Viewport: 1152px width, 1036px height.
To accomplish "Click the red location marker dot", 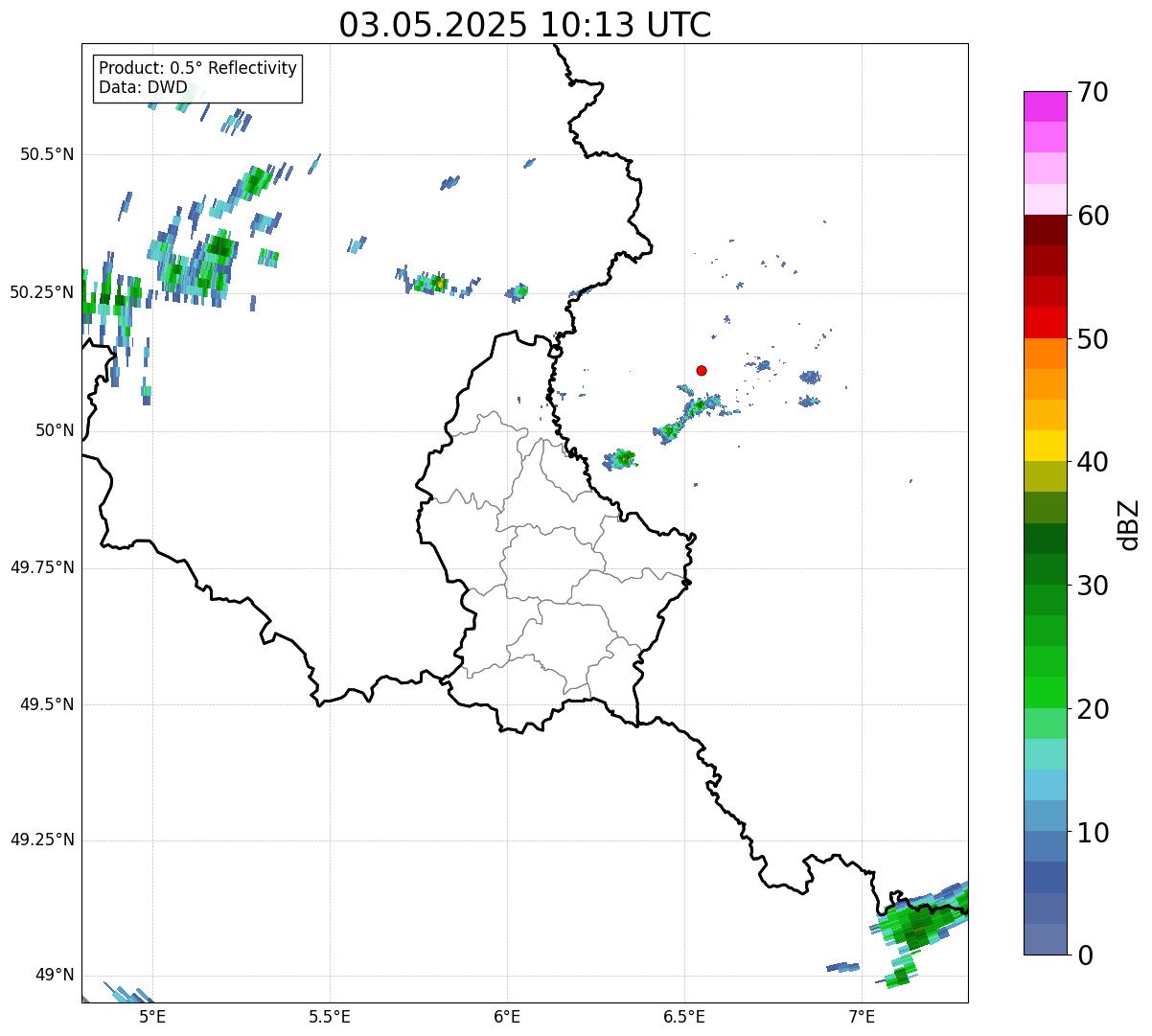I will coord(702,370).
